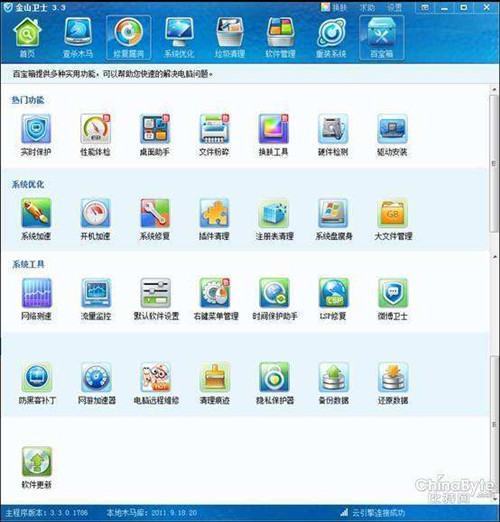Switch to the 查杀木马 trojan scan tab
500x522 pixels.
(78, 37)
